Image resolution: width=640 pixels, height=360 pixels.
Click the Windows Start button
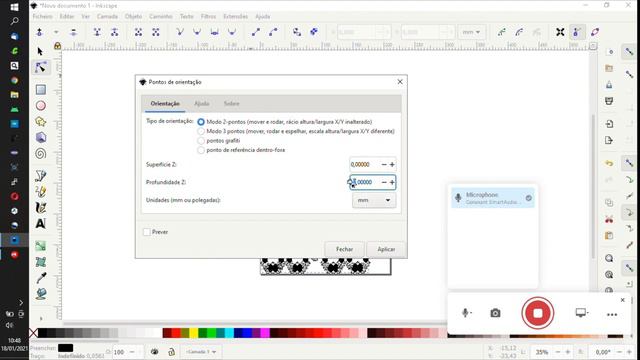point(14,7)
